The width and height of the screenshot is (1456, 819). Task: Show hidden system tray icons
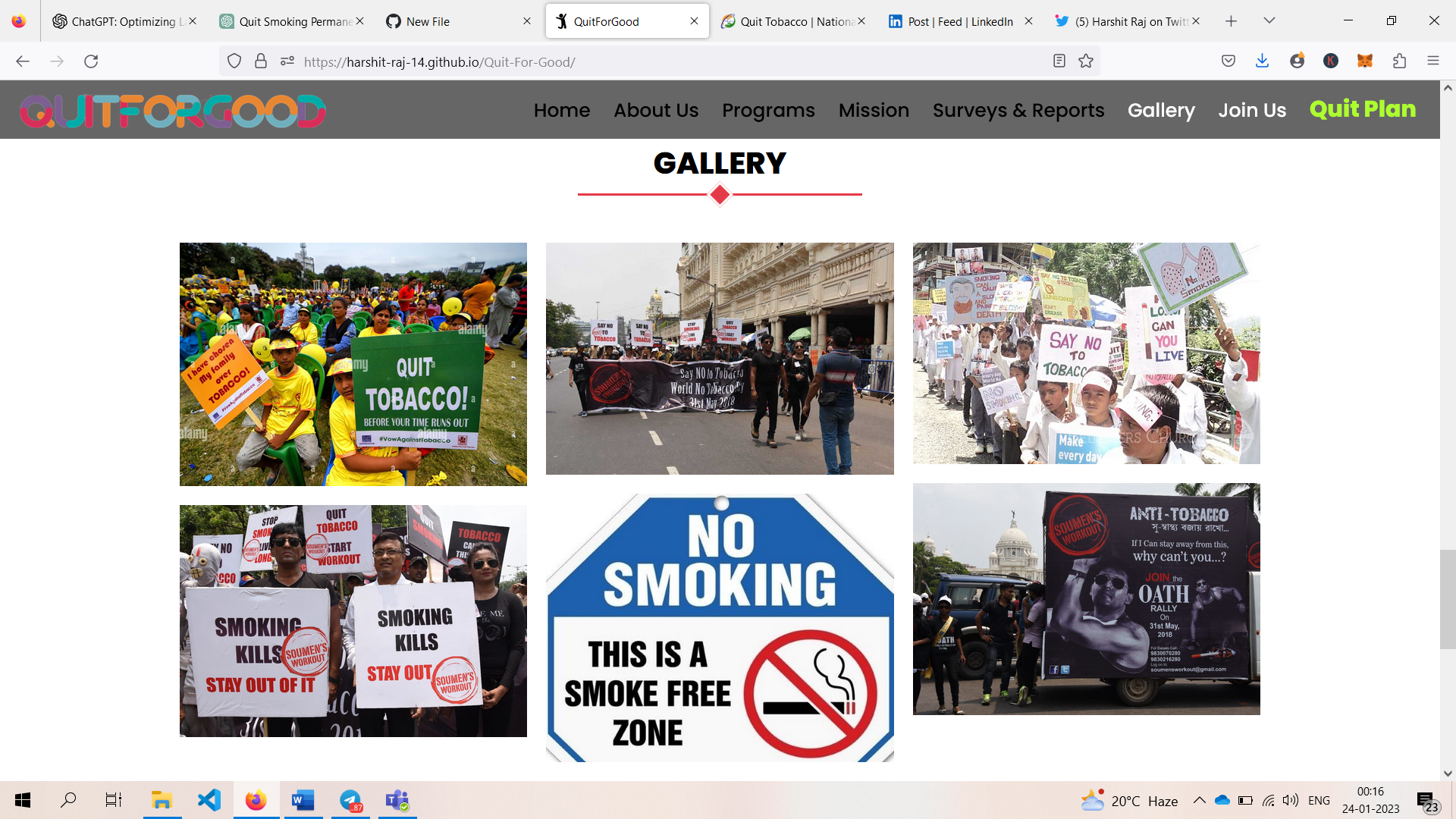(x=1199, y=800)
